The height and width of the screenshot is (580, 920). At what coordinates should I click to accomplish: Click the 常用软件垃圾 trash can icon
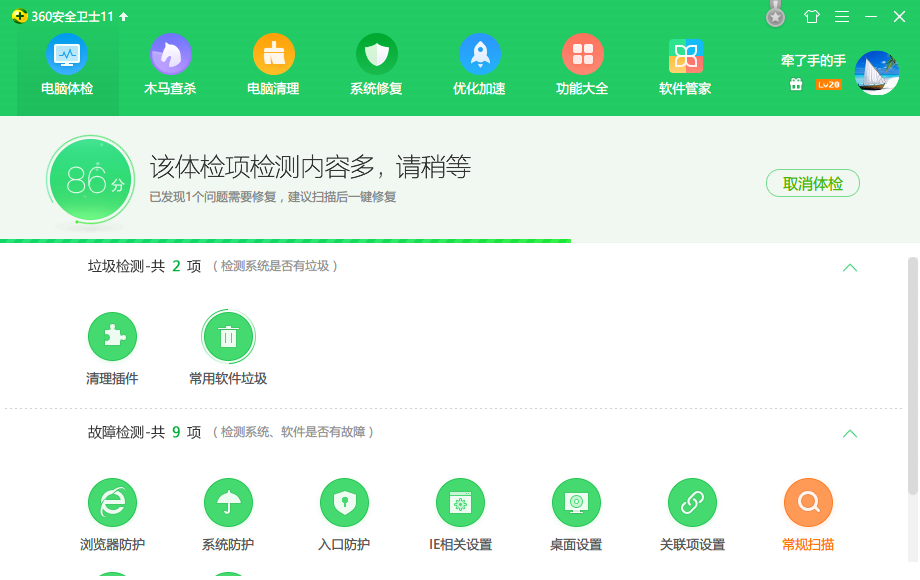[x=228, y=337]
